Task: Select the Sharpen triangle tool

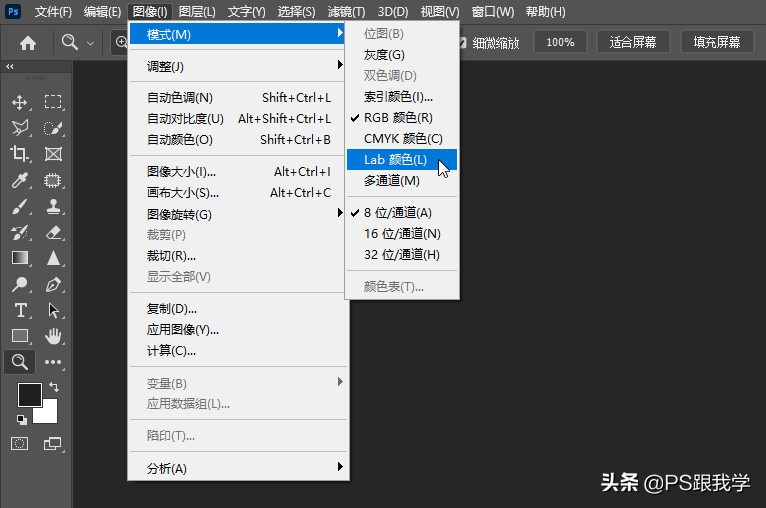Action: 53,258
